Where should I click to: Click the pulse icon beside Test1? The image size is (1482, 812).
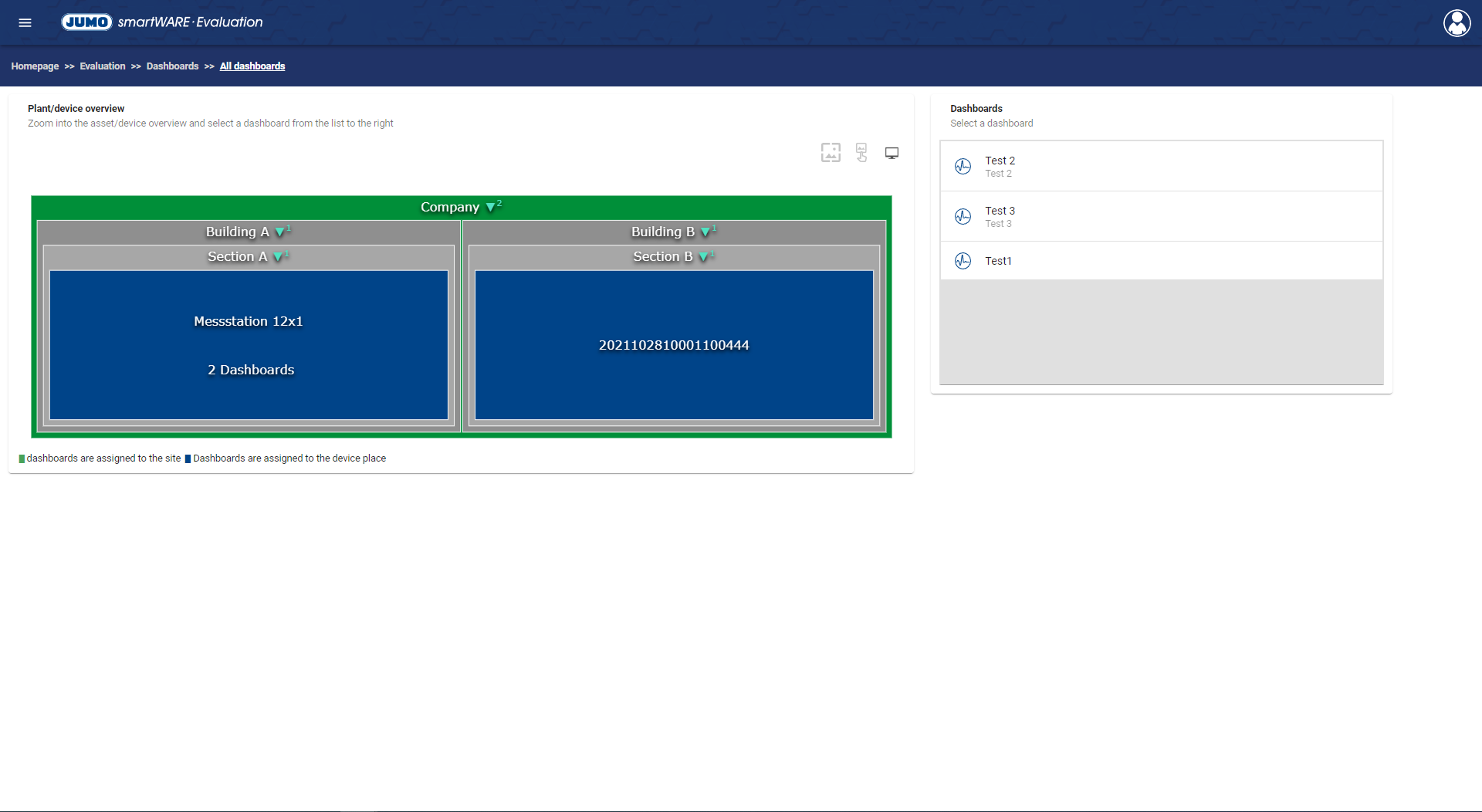tap(963, 261)
